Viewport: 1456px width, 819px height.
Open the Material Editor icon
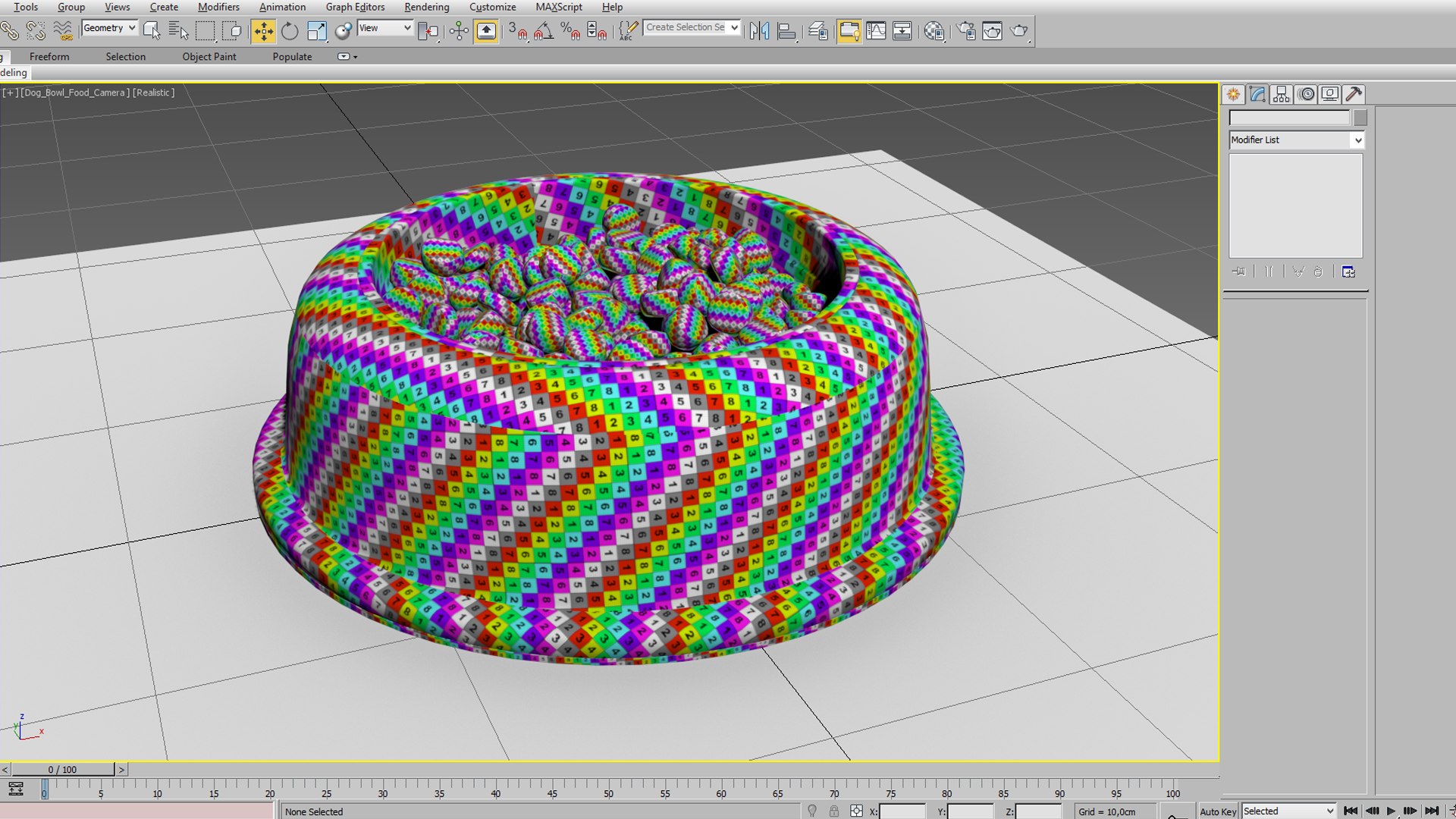pos(934,31)
